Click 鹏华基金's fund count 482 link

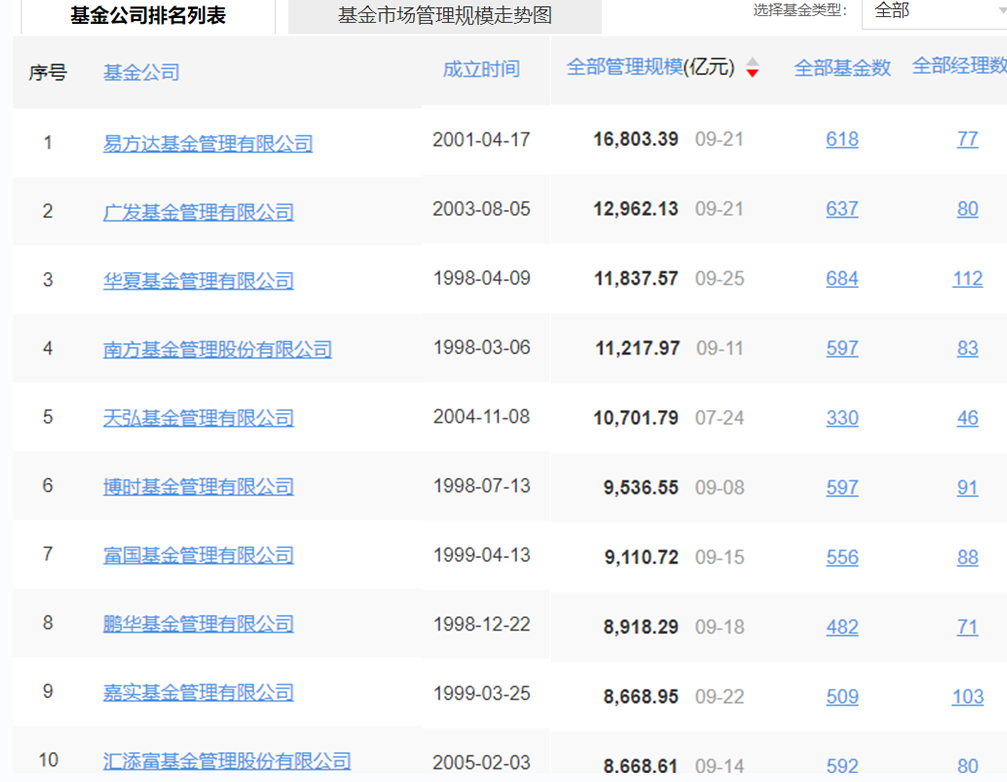842,626
